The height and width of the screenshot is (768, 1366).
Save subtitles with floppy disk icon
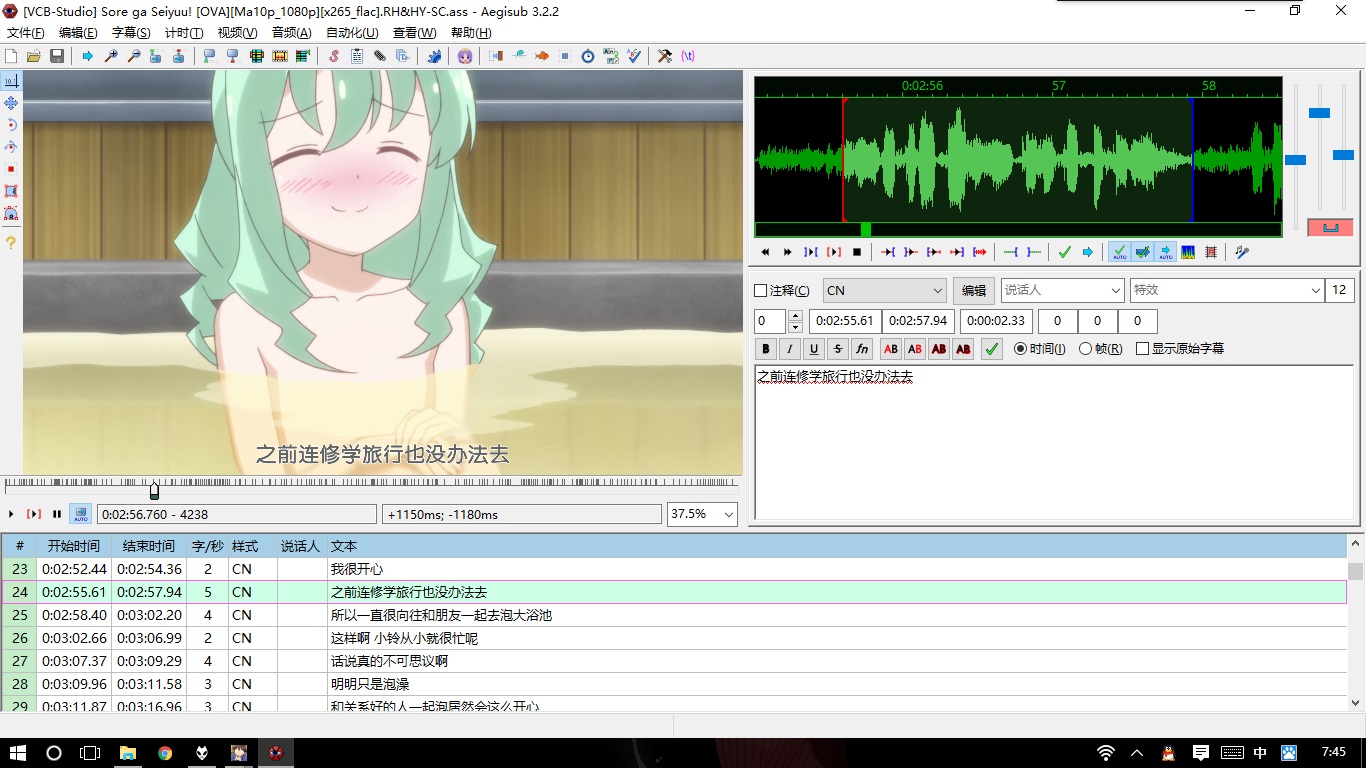tap(56, 56)
